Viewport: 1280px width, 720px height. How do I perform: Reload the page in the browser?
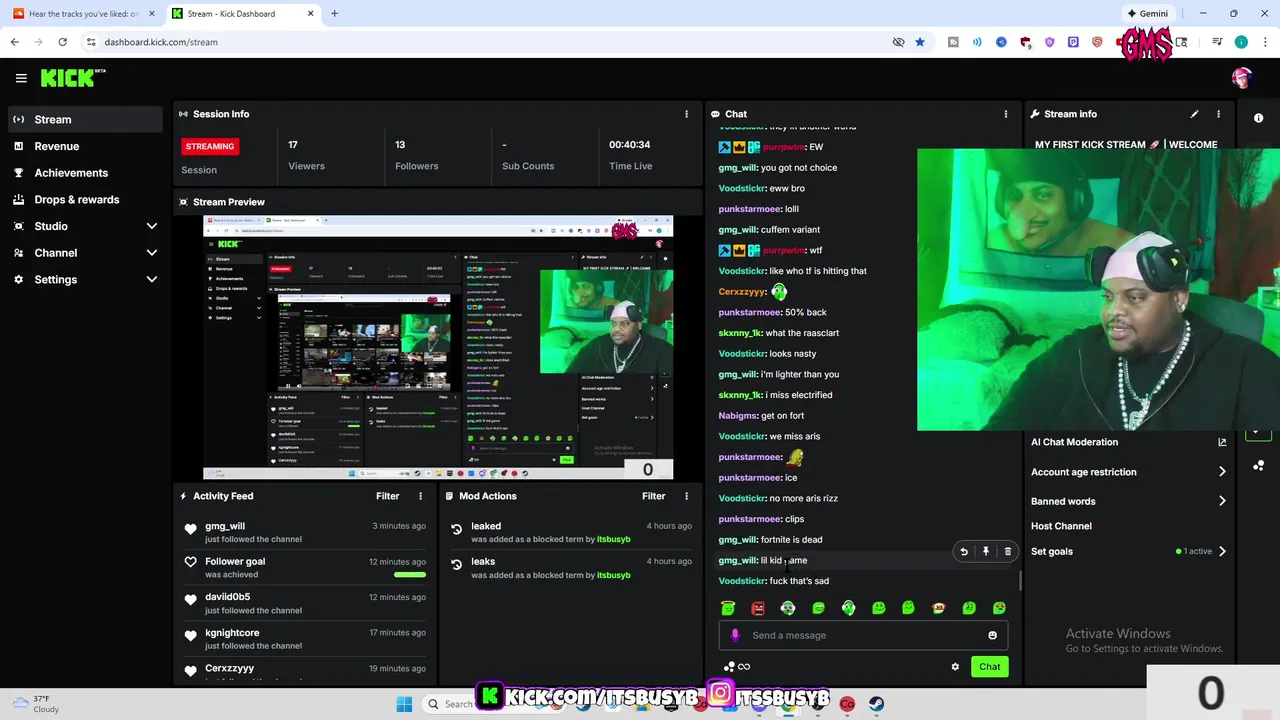click(62, 42)
